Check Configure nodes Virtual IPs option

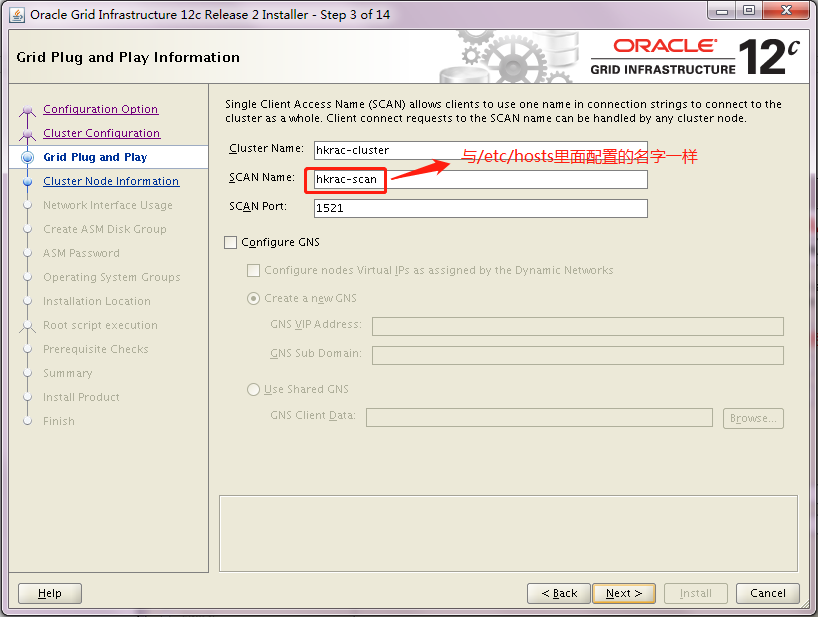click(254, 270)
